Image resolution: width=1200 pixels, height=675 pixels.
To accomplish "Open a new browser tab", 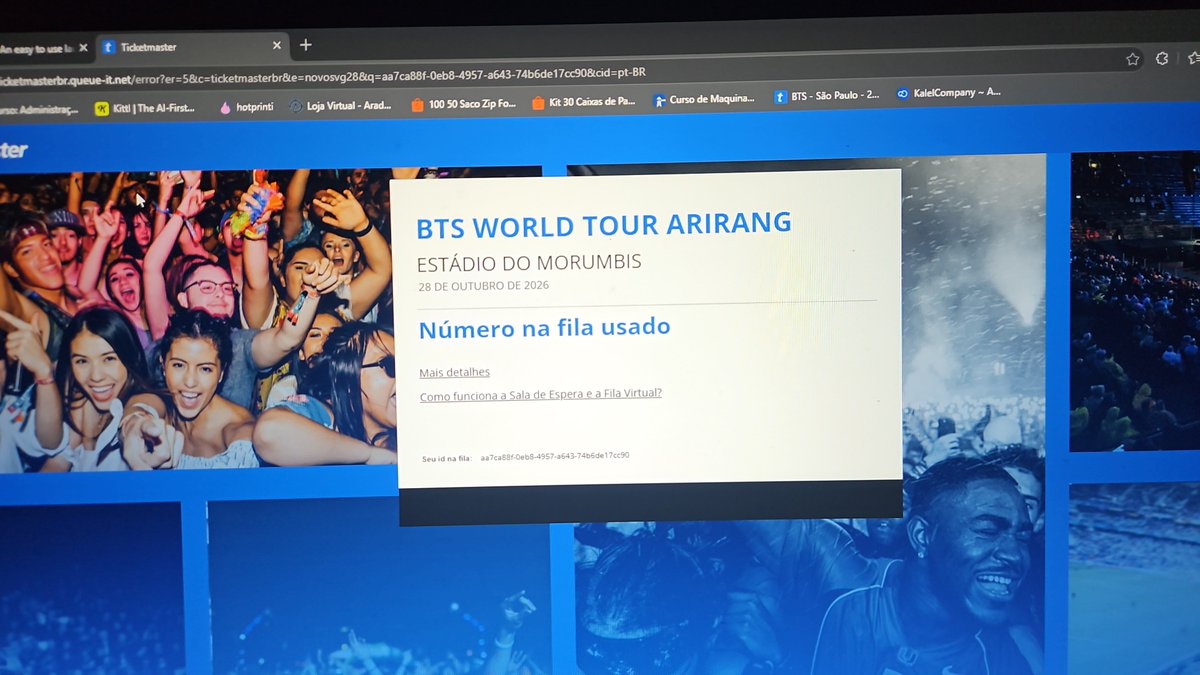I will click(306, 45).
